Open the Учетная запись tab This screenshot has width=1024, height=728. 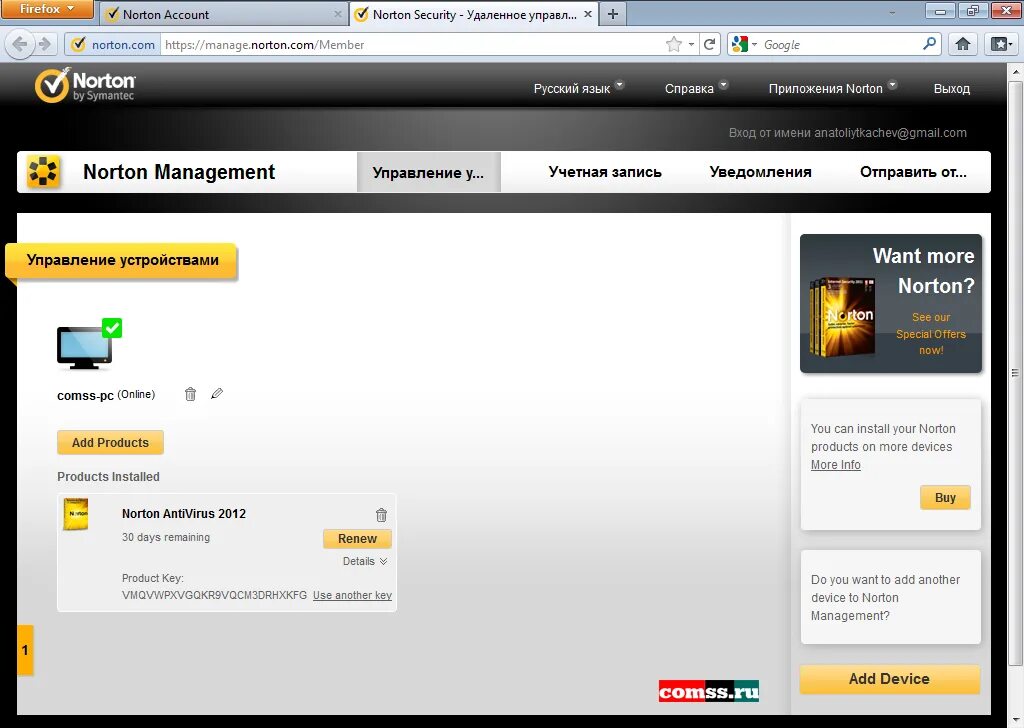pyautogui.click(x=605, y=172)
